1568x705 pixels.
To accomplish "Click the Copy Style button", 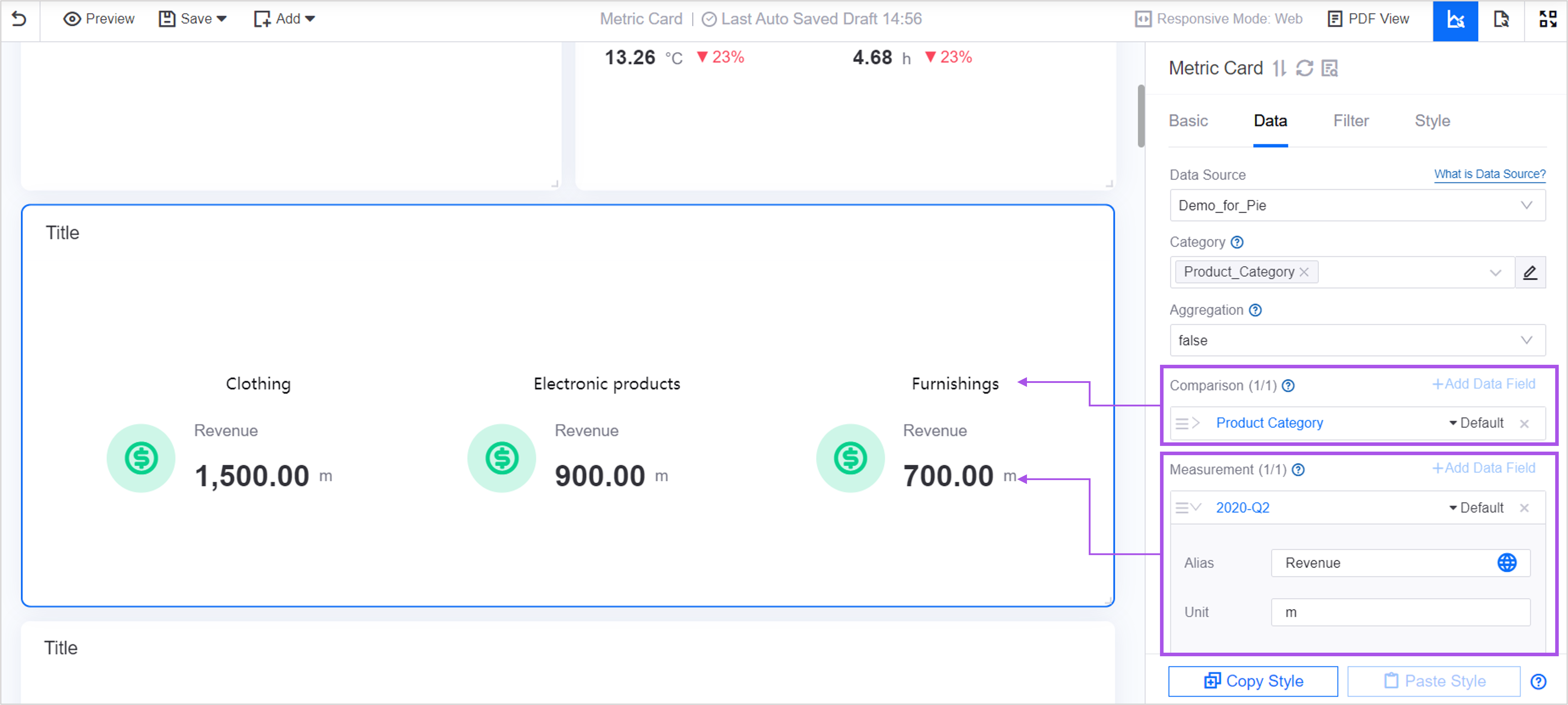I will point(1253,681).
